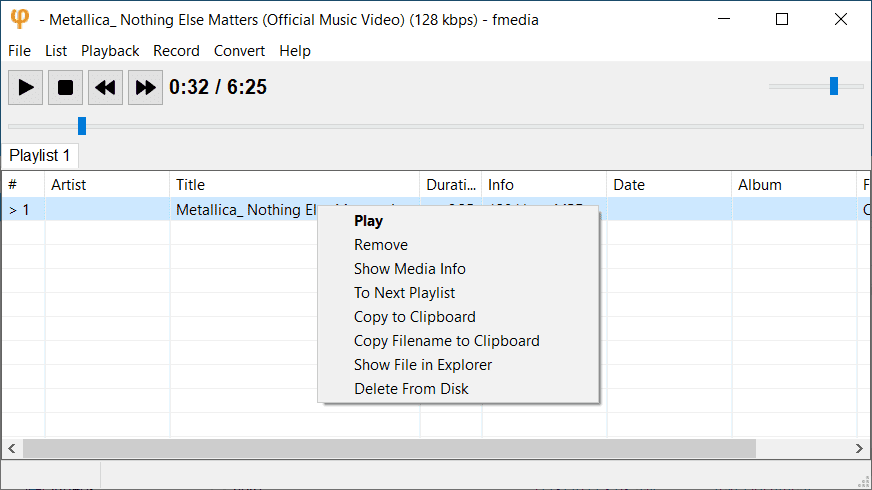
Task: Close the fmedia window
Action: [x=841, y=19]
